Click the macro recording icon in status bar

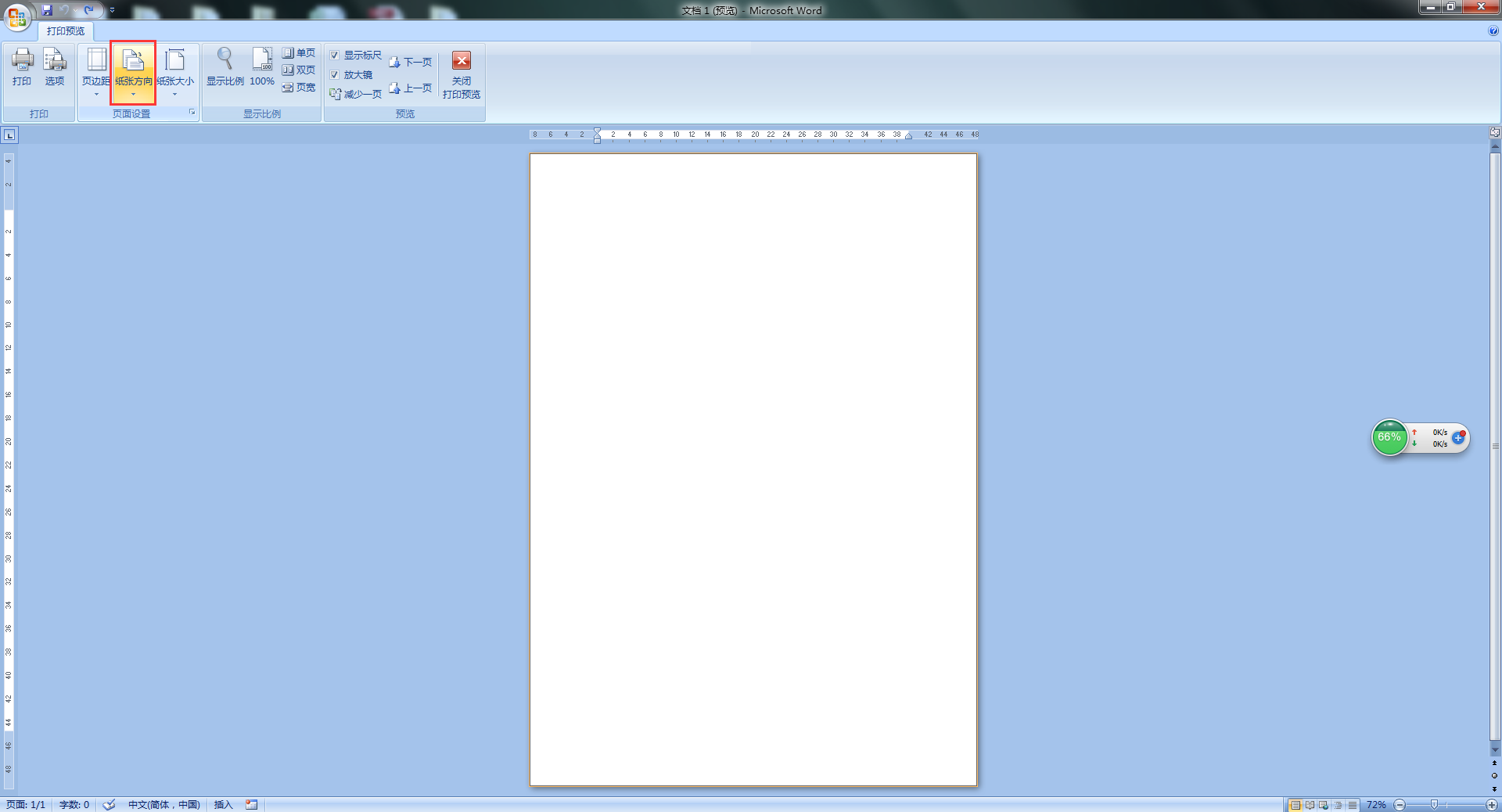click(x=251, y=805)
